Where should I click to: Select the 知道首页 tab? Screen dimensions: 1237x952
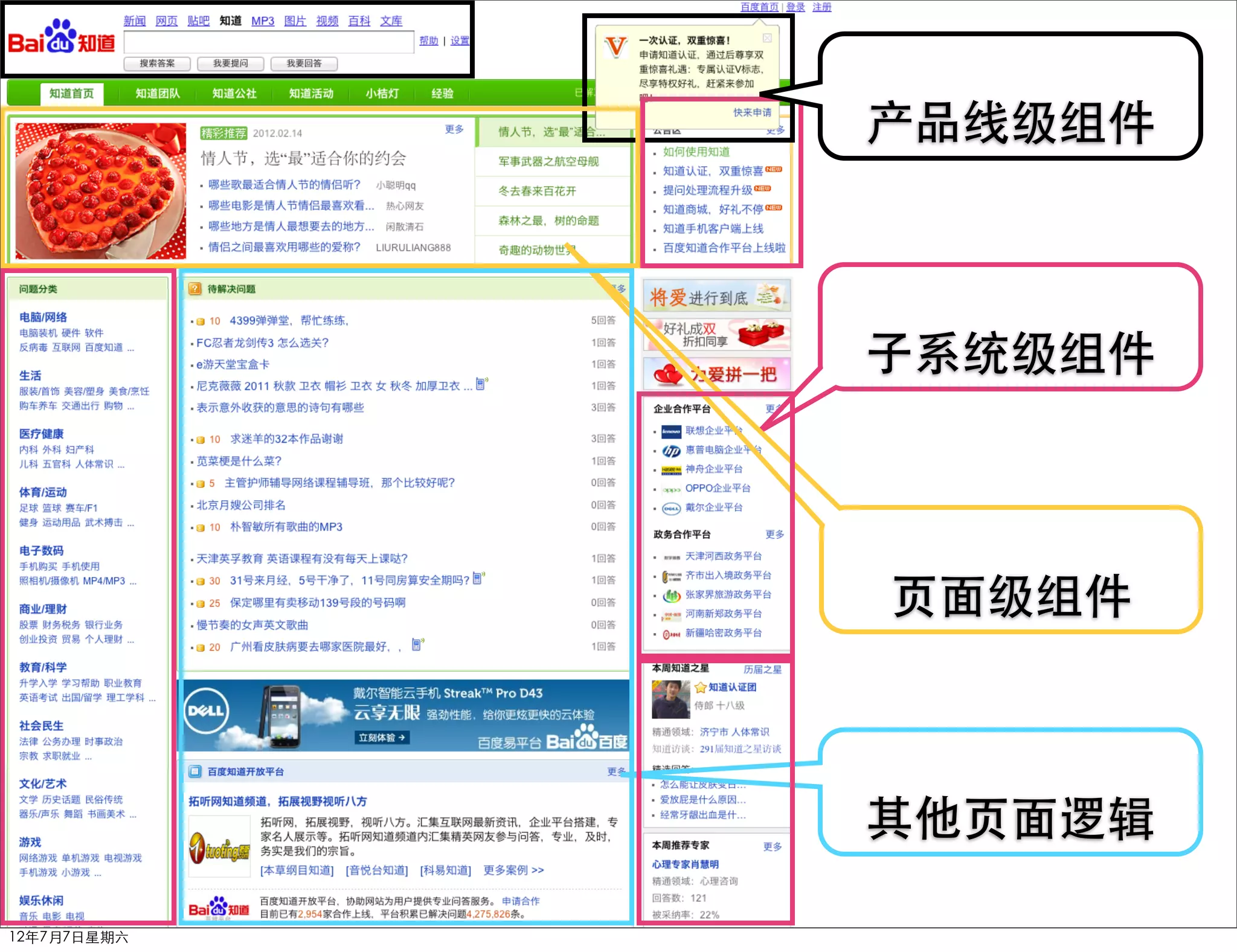pyautogui.click(x=72, y=93)
